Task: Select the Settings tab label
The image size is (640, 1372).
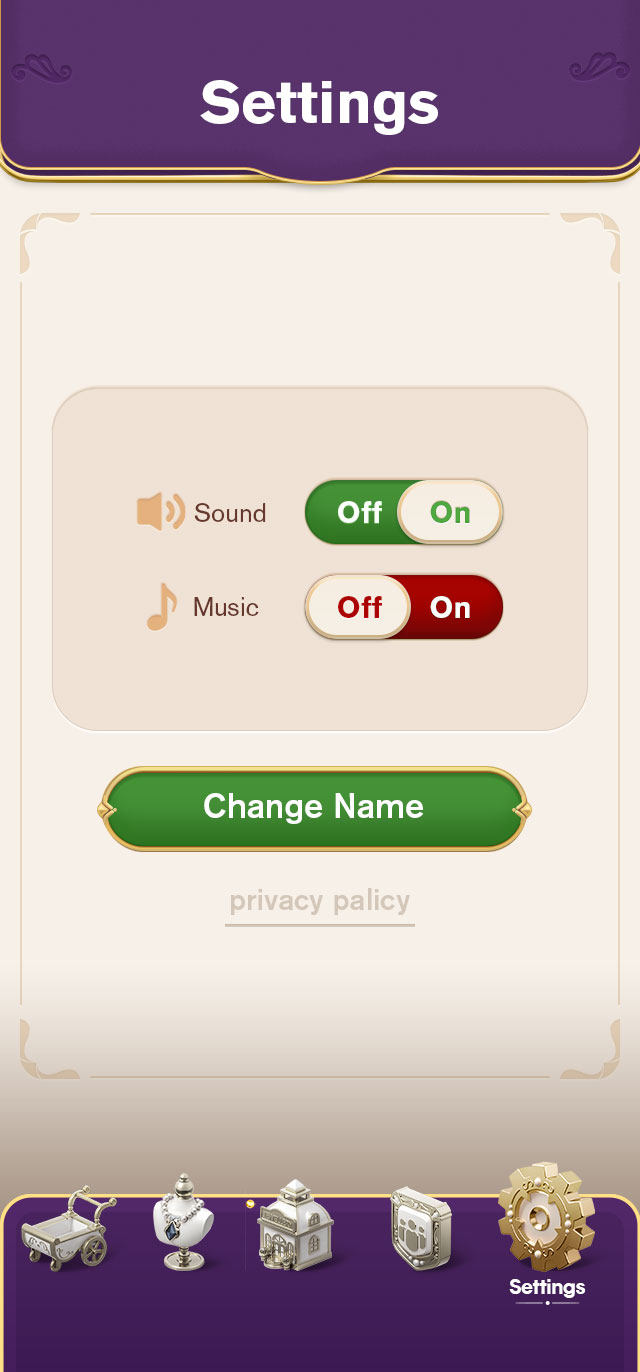Action: click(547, 1287)
